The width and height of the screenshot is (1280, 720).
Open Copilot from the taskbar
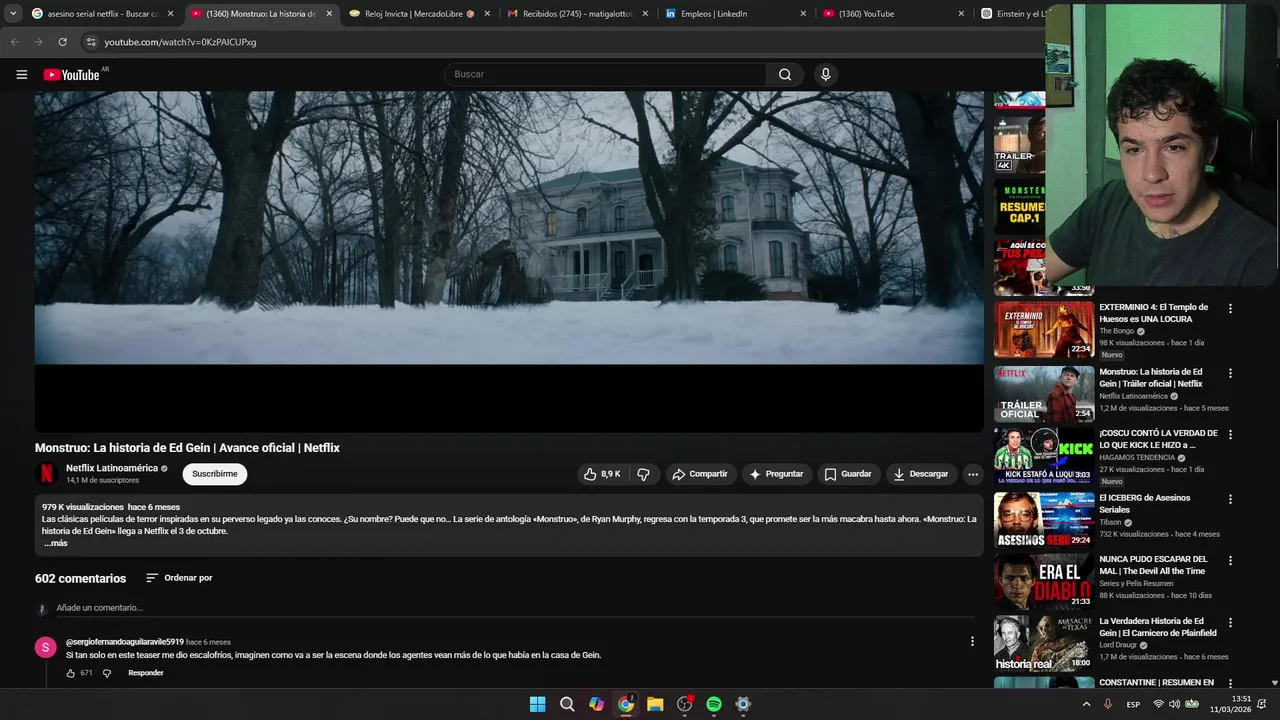coord(596,704)
